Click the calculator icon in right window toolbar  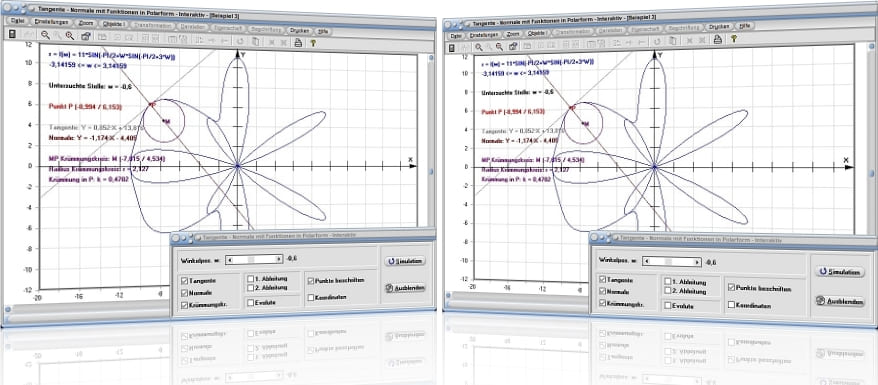pos(452,48)
